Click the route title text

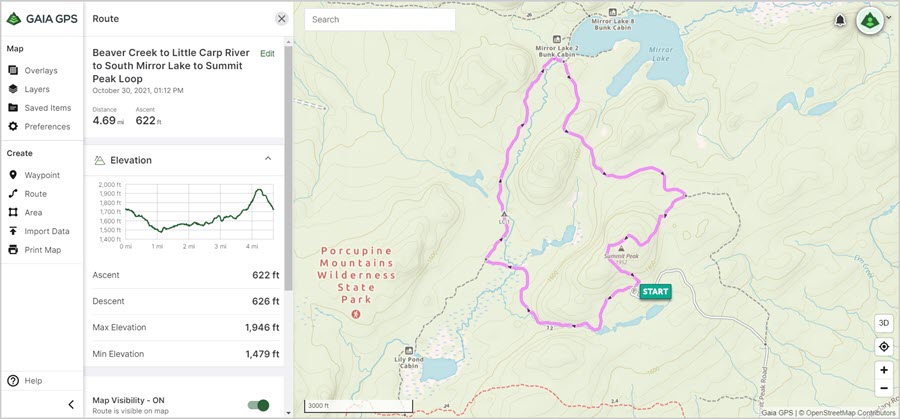tap(171, 65)
